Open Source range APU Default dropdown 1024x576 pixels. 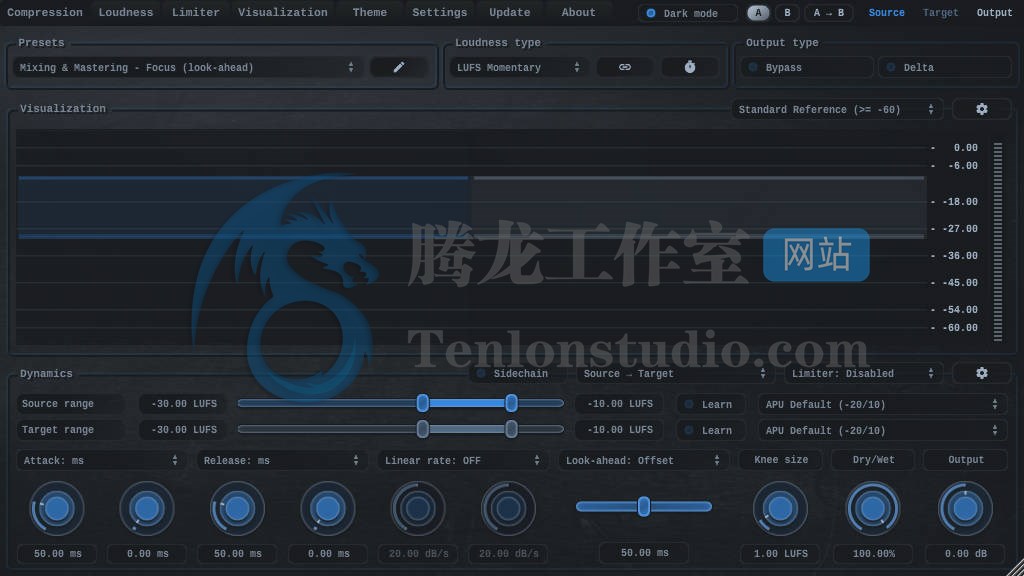(882, 404)
